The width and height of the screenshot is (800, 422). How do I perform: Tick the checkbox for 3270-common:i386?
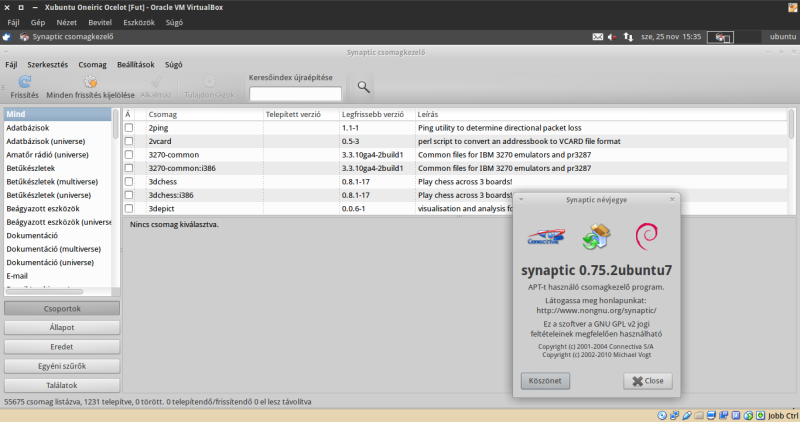(129, 168)
